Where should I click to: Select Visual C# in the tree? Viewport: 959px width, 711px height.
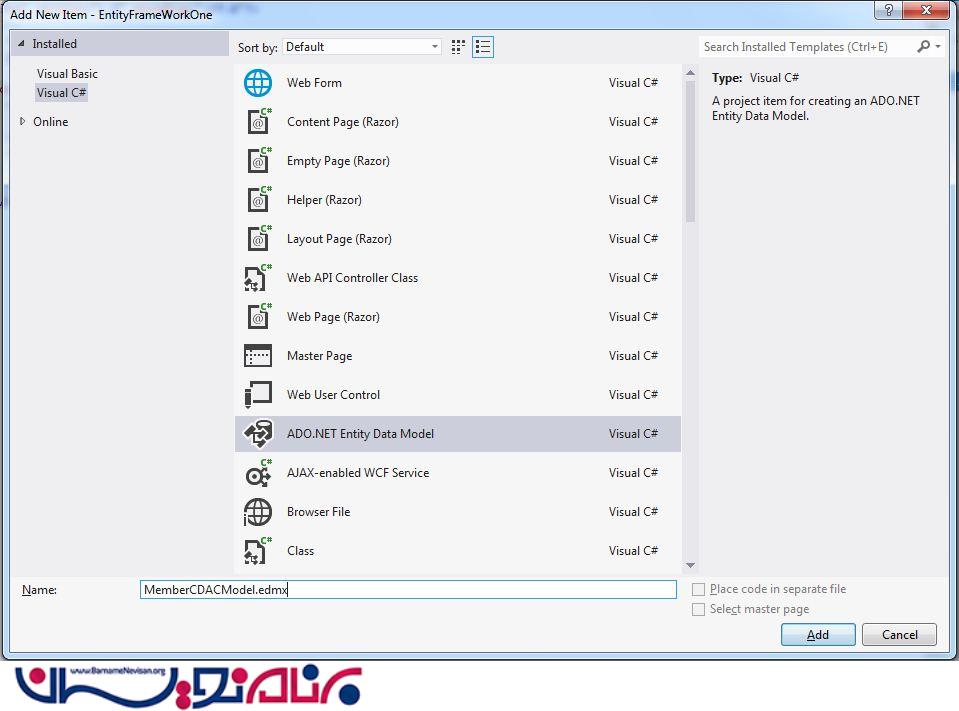[62, 93]
